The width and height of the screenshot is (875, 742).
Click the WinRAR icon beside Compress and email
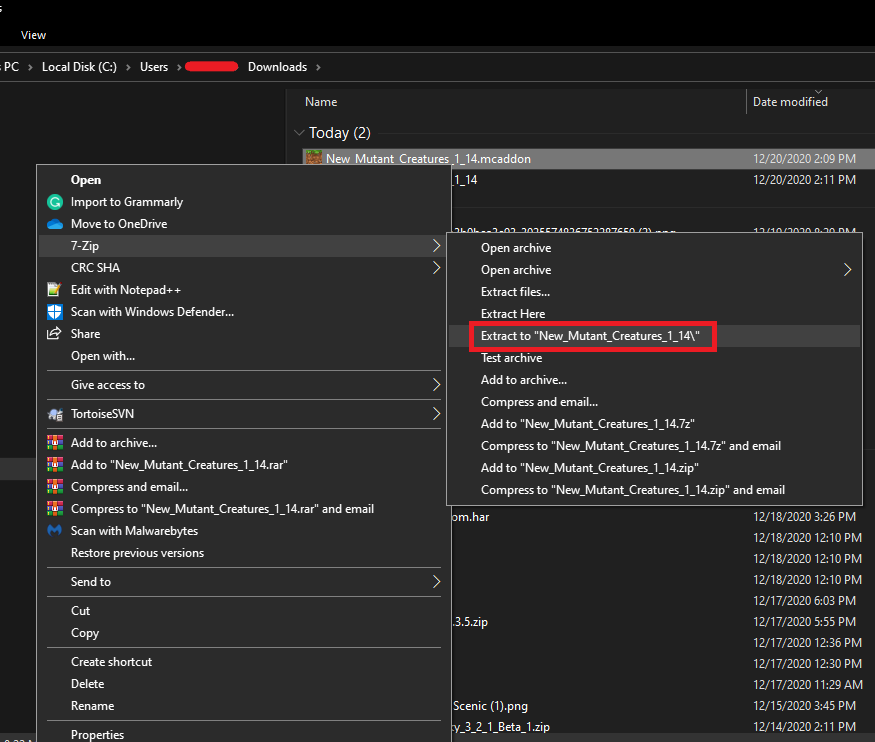point(53,486)
